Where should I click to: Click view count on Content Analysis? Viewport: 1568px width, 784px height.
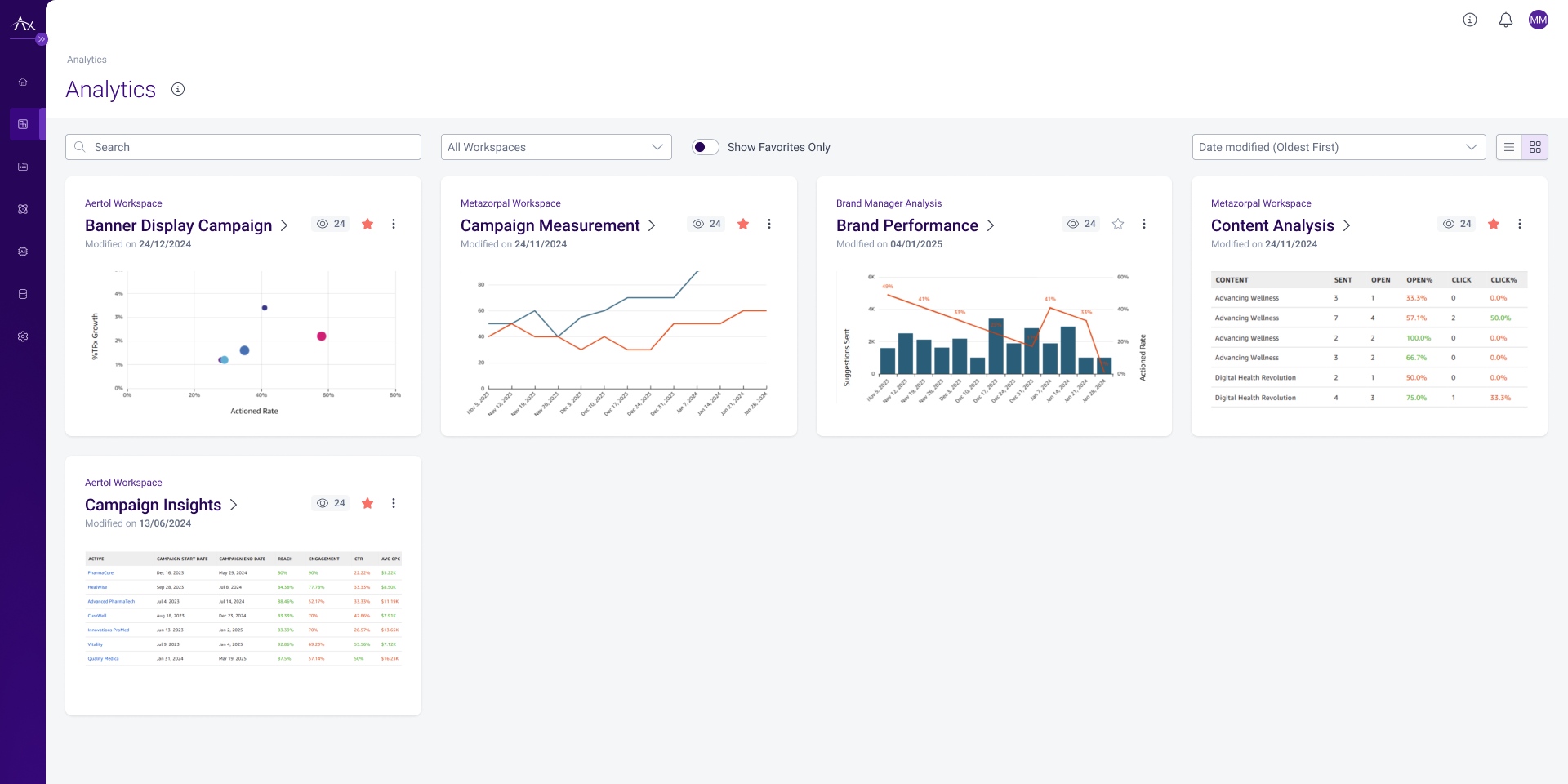[1457, 224]
